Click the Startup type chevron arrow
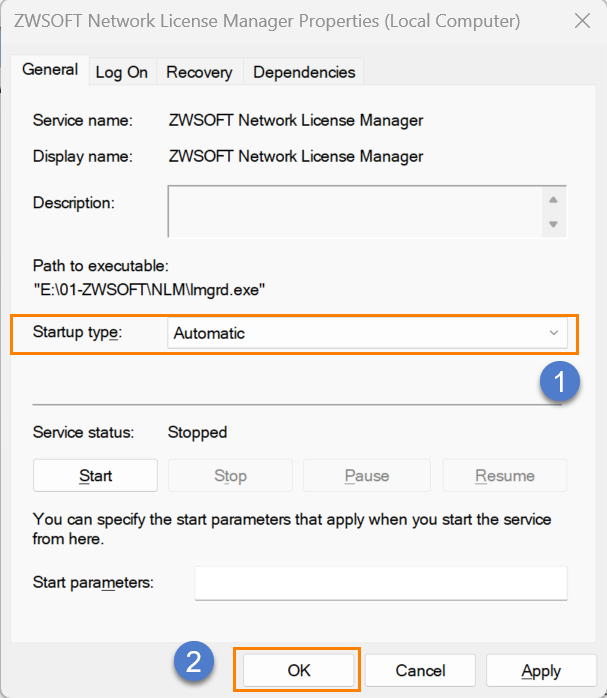 554,333
